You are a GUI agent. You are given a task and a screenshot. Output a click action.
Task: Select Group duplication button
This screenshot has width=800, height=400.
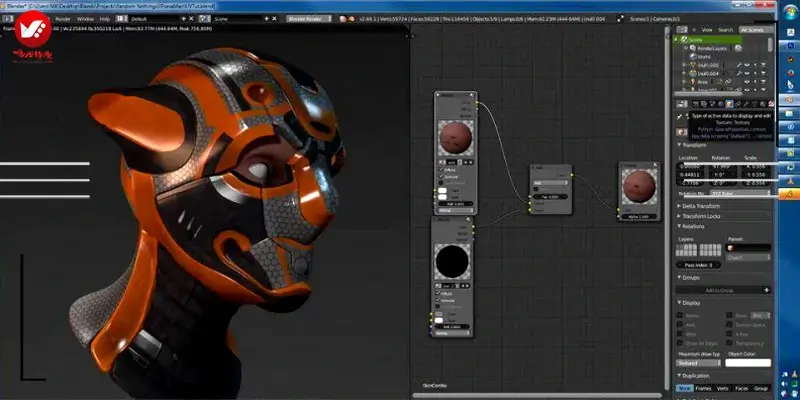761,388
